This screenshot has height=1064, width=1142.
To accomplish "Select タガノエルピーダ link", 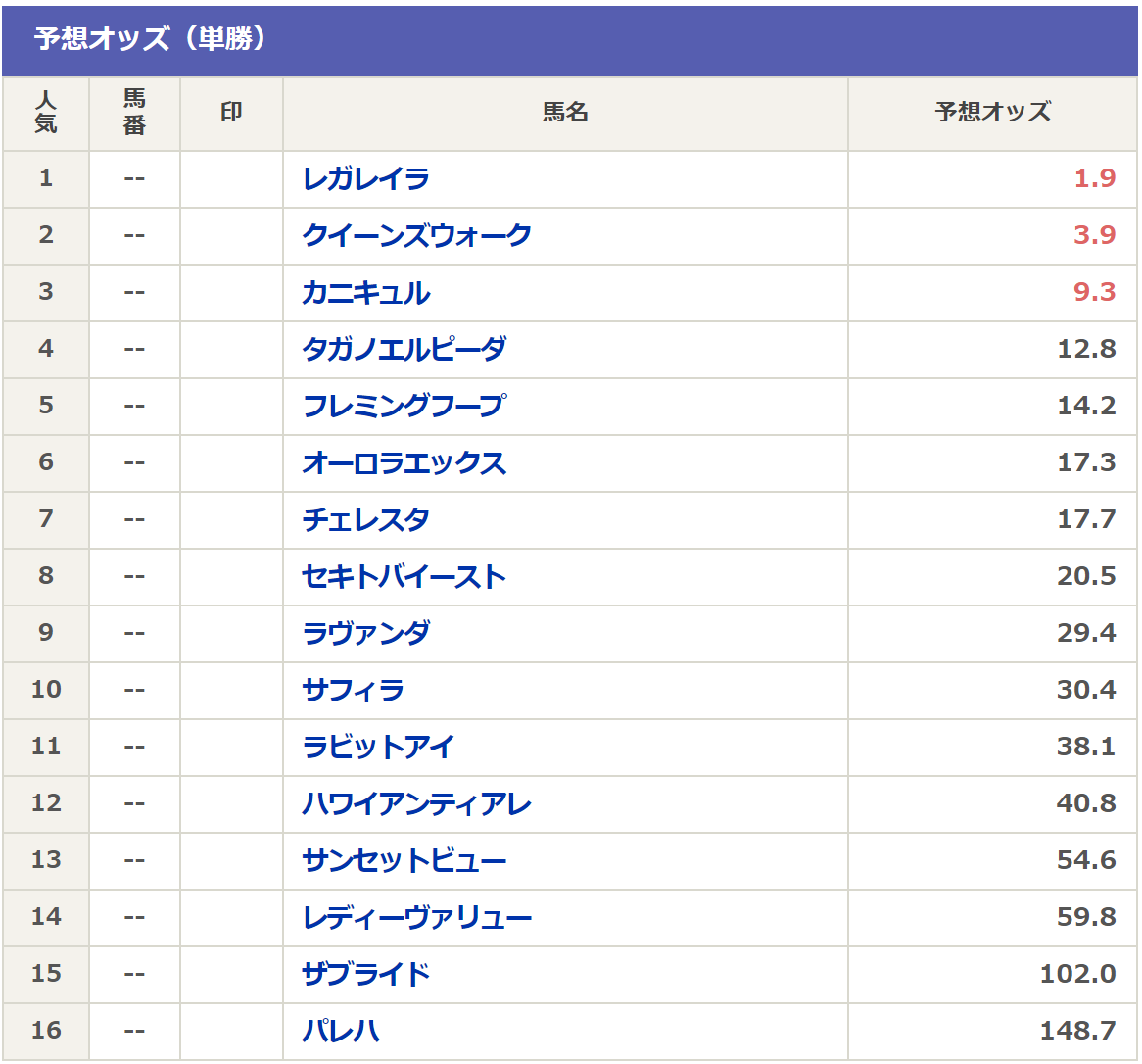I will pyautogui.click(x=404, y=350).
